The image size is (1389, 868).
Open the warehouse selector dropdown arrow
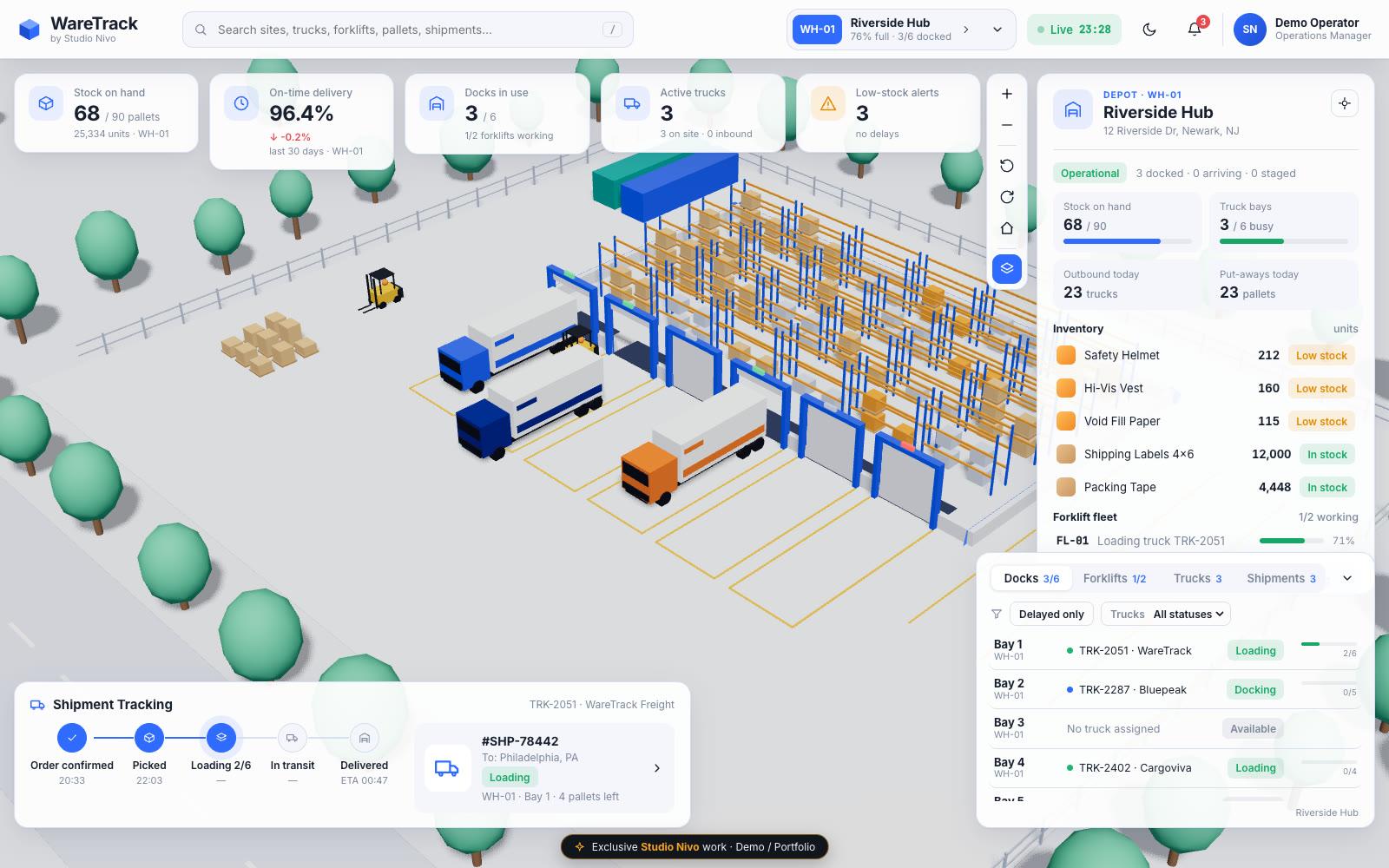(x=997, y=30)
